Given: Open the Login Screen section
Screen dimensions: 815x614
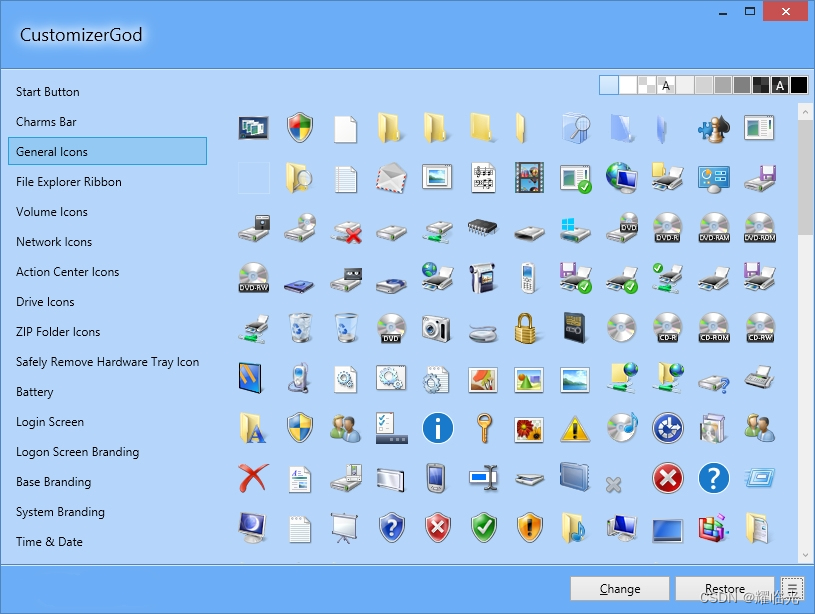Looking at the screenshot, I should 50,422.
